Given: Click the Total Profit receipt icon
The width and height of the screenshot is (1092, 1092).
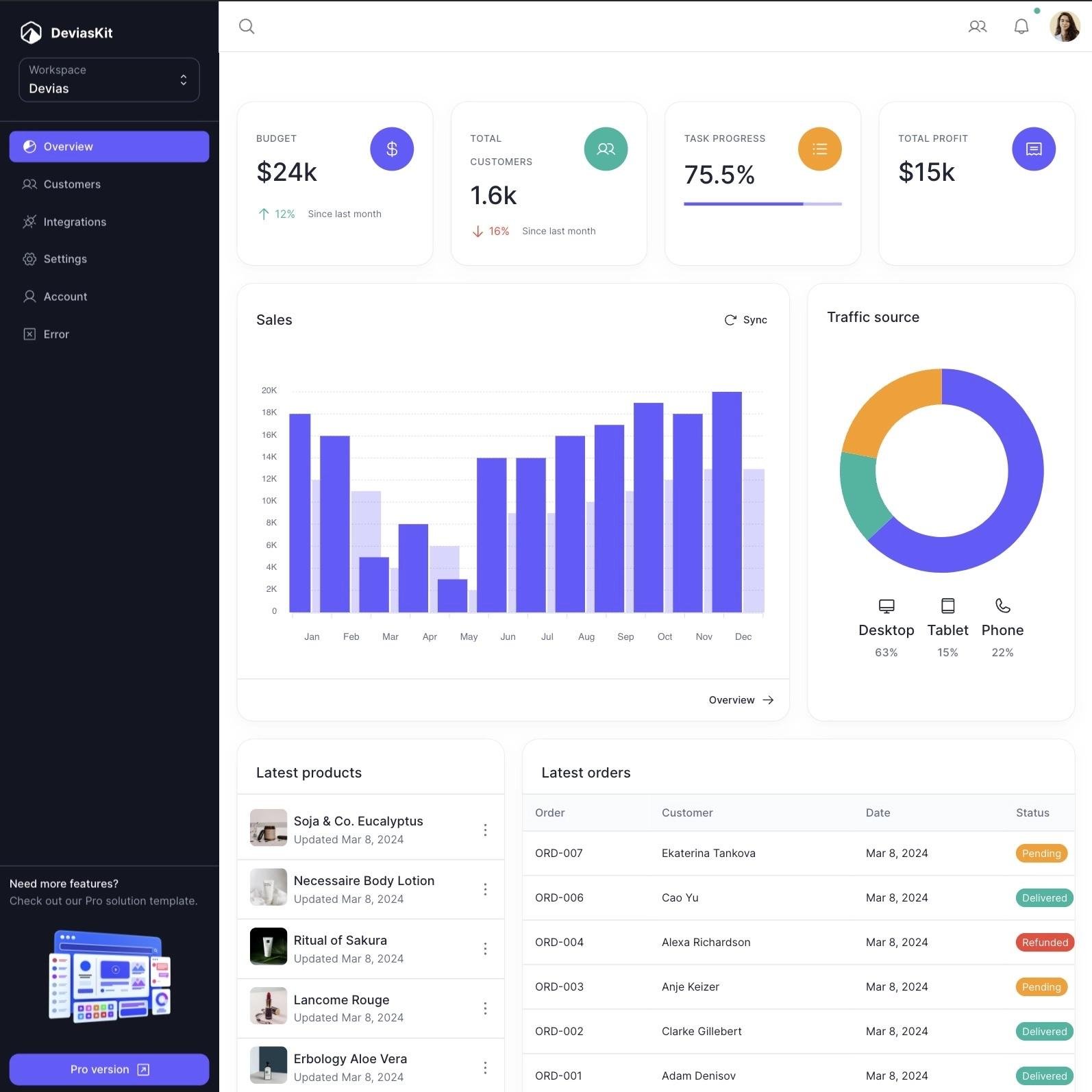Looking at the screenshot, I should 1033,149.
